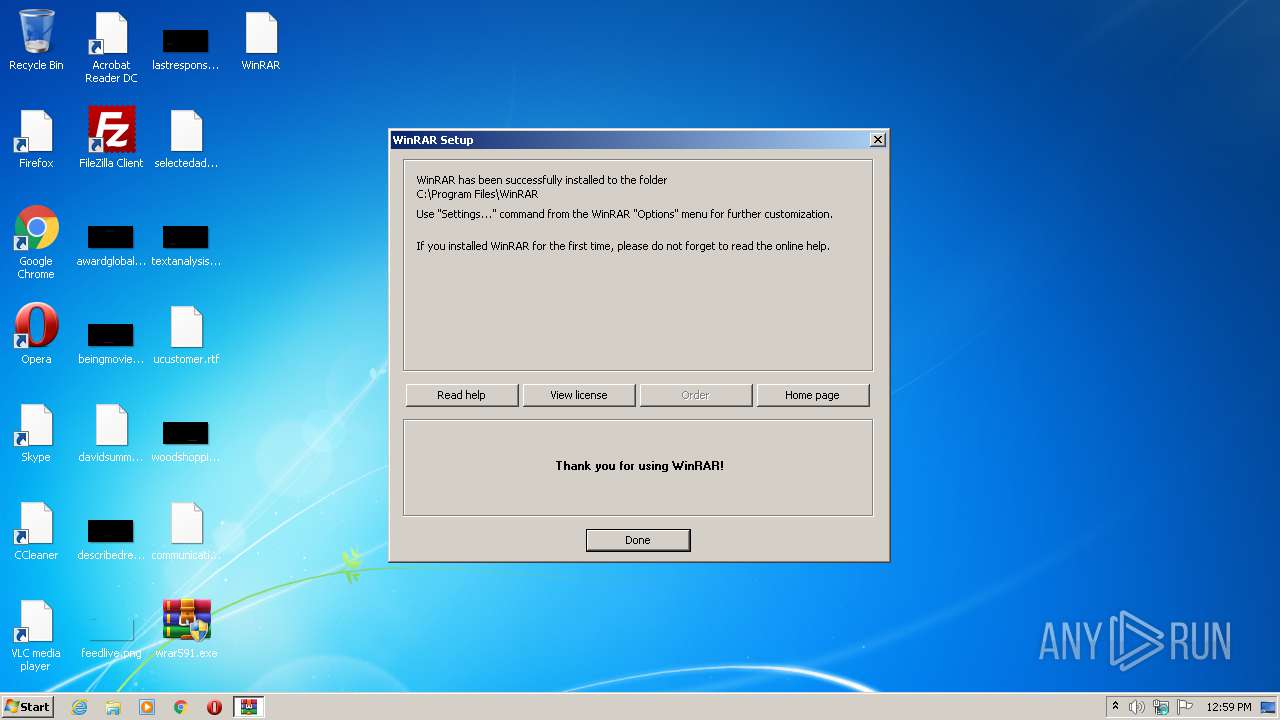Select the awardglobal... desktop file
Viewport: 1280px width, 720px height.
coord(111,246)
